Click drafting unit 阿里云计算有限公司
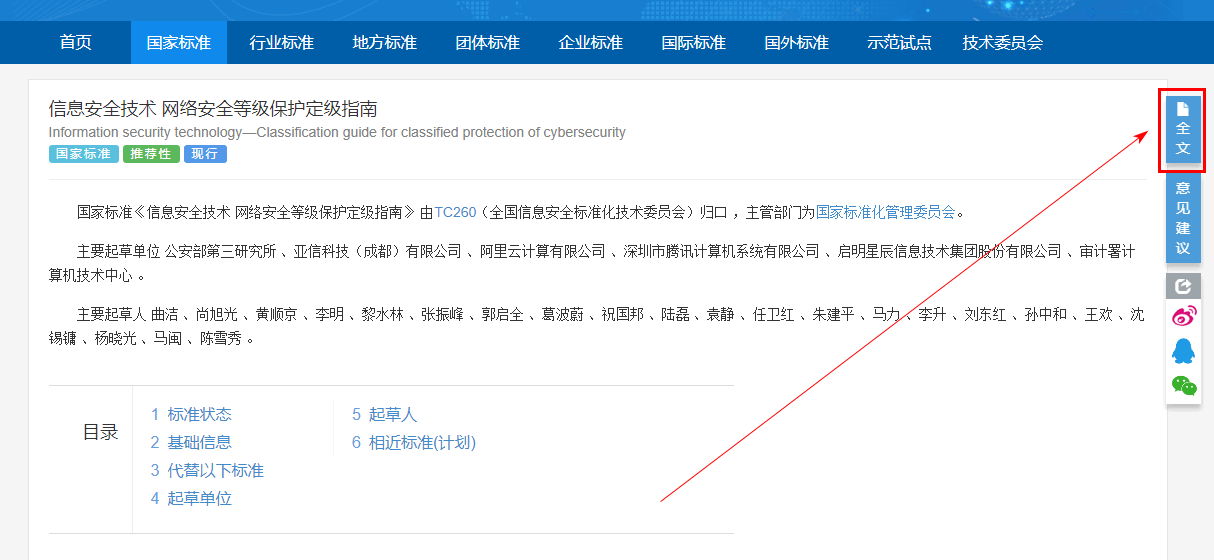This screenshot has height=560, width=1214. coord(543,251)
